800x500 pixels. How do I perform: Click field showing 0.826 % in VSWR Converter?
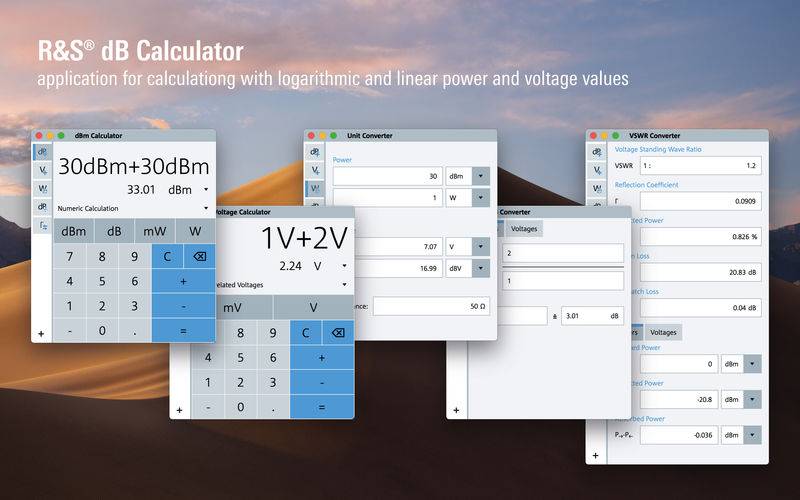pyautogui.click(x=701, y=237)
